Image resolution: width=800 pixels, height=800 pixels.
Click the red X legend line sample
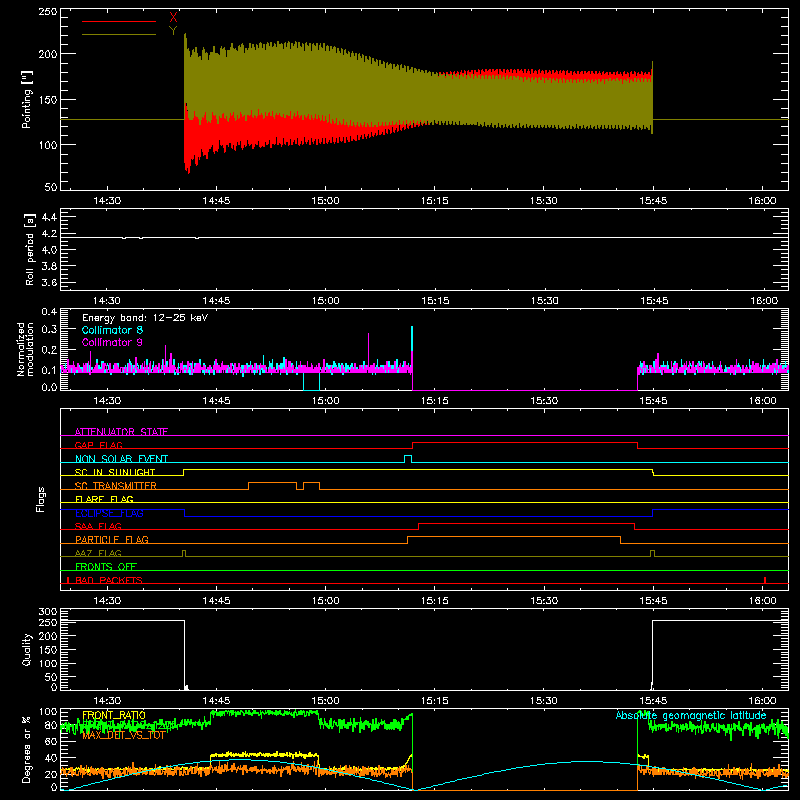pos(118,21)
